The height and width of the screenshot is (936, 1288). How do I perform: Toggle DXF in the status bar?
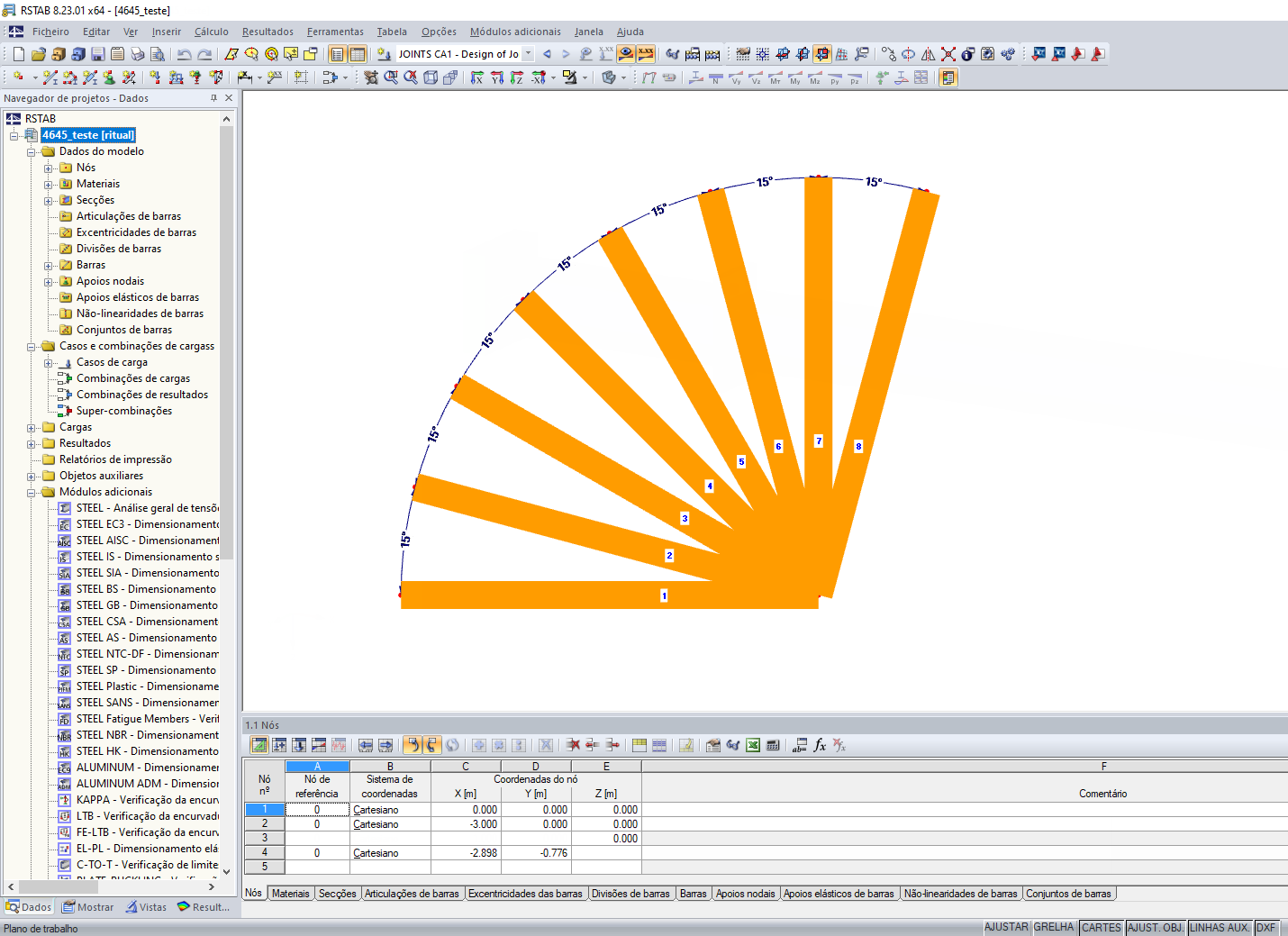point(1266,927)
